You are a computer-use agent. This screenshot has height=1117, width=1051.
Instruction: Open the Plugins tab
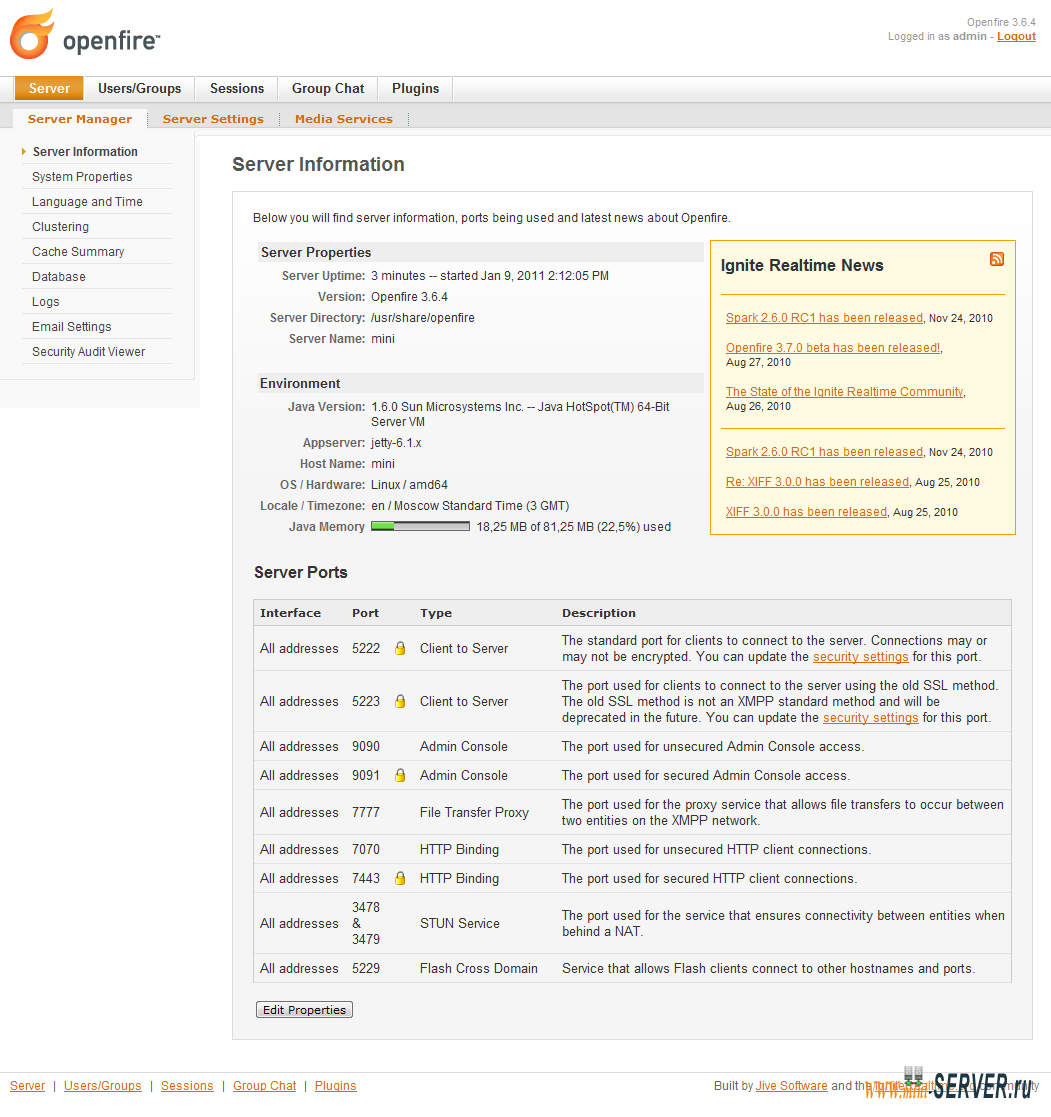[x=415, y=88]
